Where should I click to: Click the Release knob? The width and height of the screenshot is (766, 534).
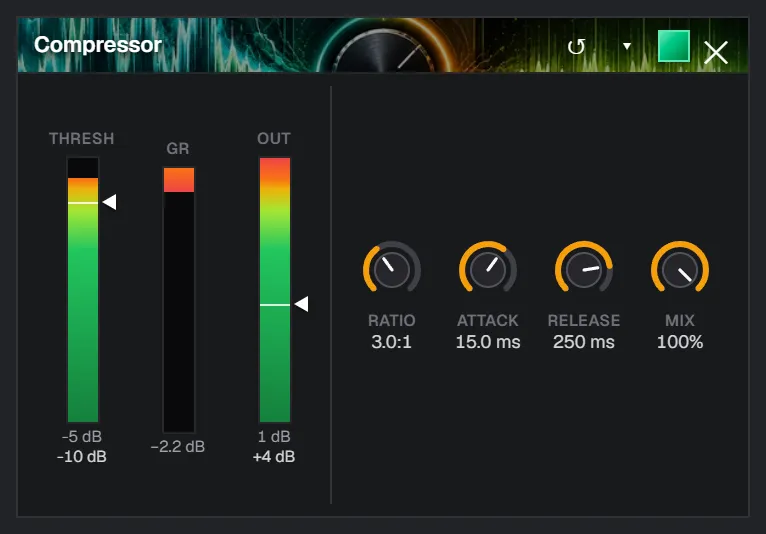pos(584,268)
